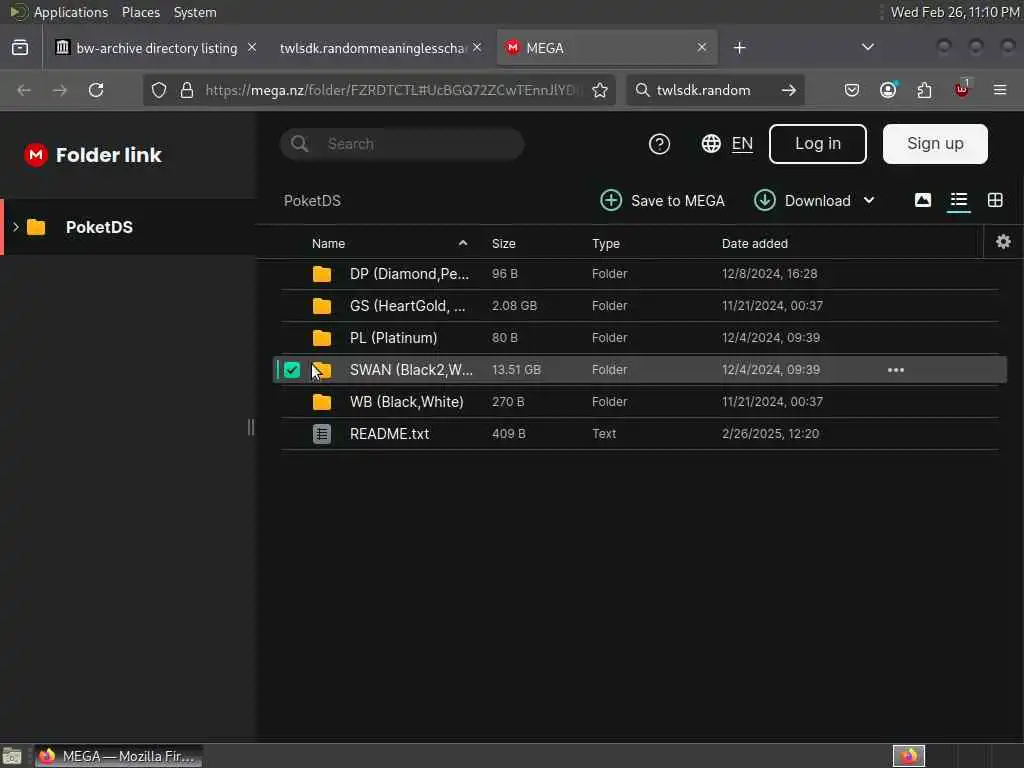1024x768 pixels.
Task: Reload the page with refresh button
Action: pos(96,90)
